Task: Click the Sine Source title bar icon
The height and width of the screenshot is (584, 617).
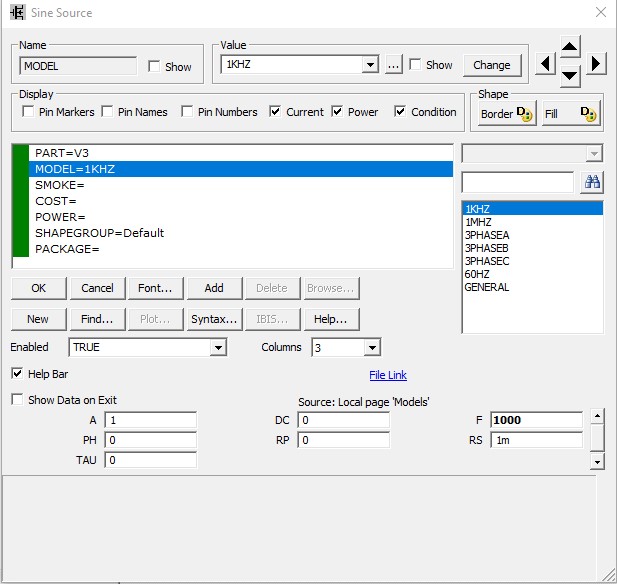Action: [x=16, y=12]
